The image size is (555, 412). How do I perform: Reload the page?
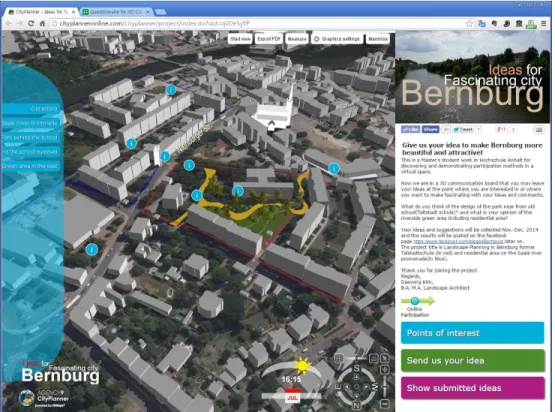click(31, 23)
